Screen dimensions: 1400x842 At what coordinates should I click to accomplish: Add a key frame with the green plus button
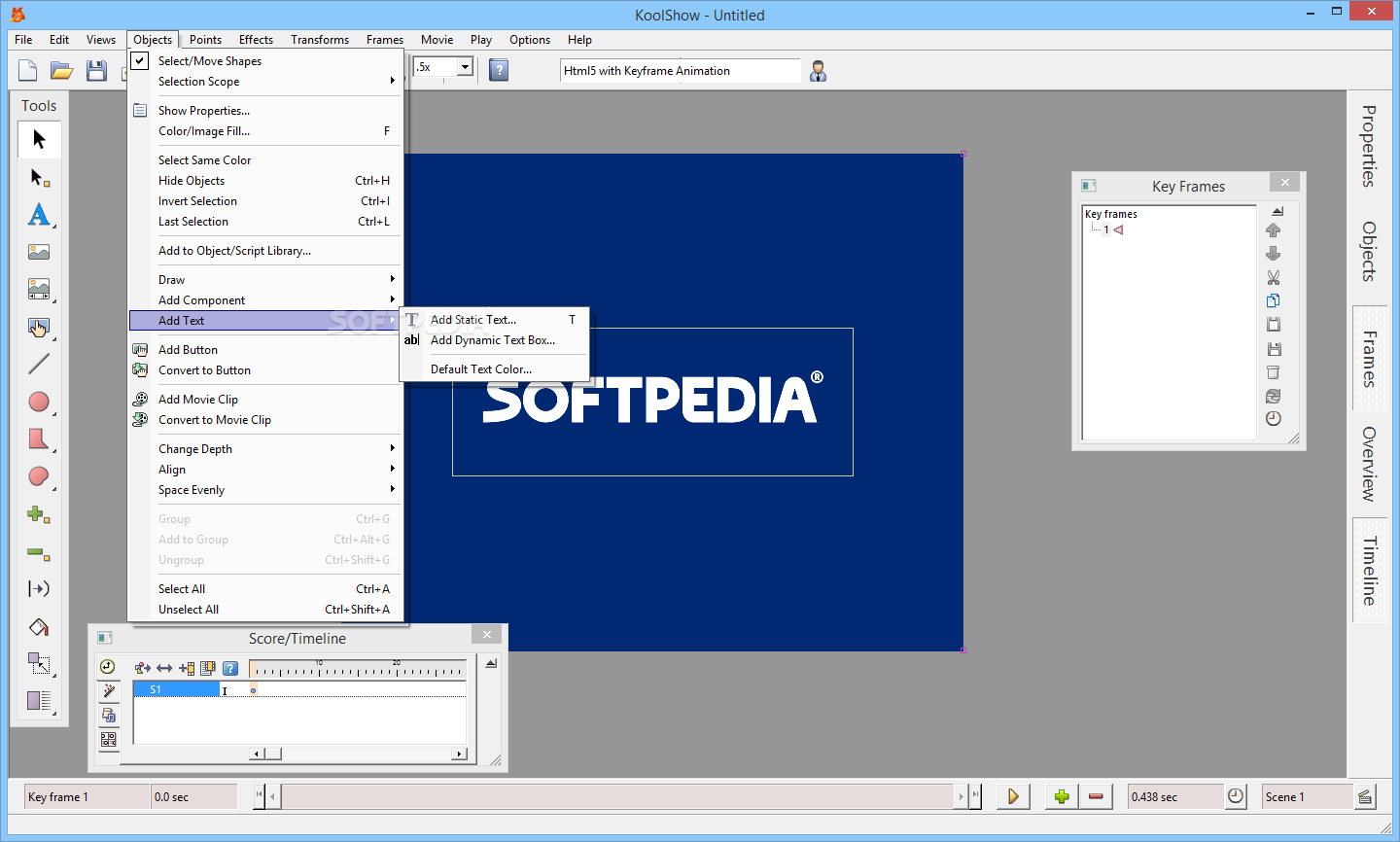tap(1062, 796)
